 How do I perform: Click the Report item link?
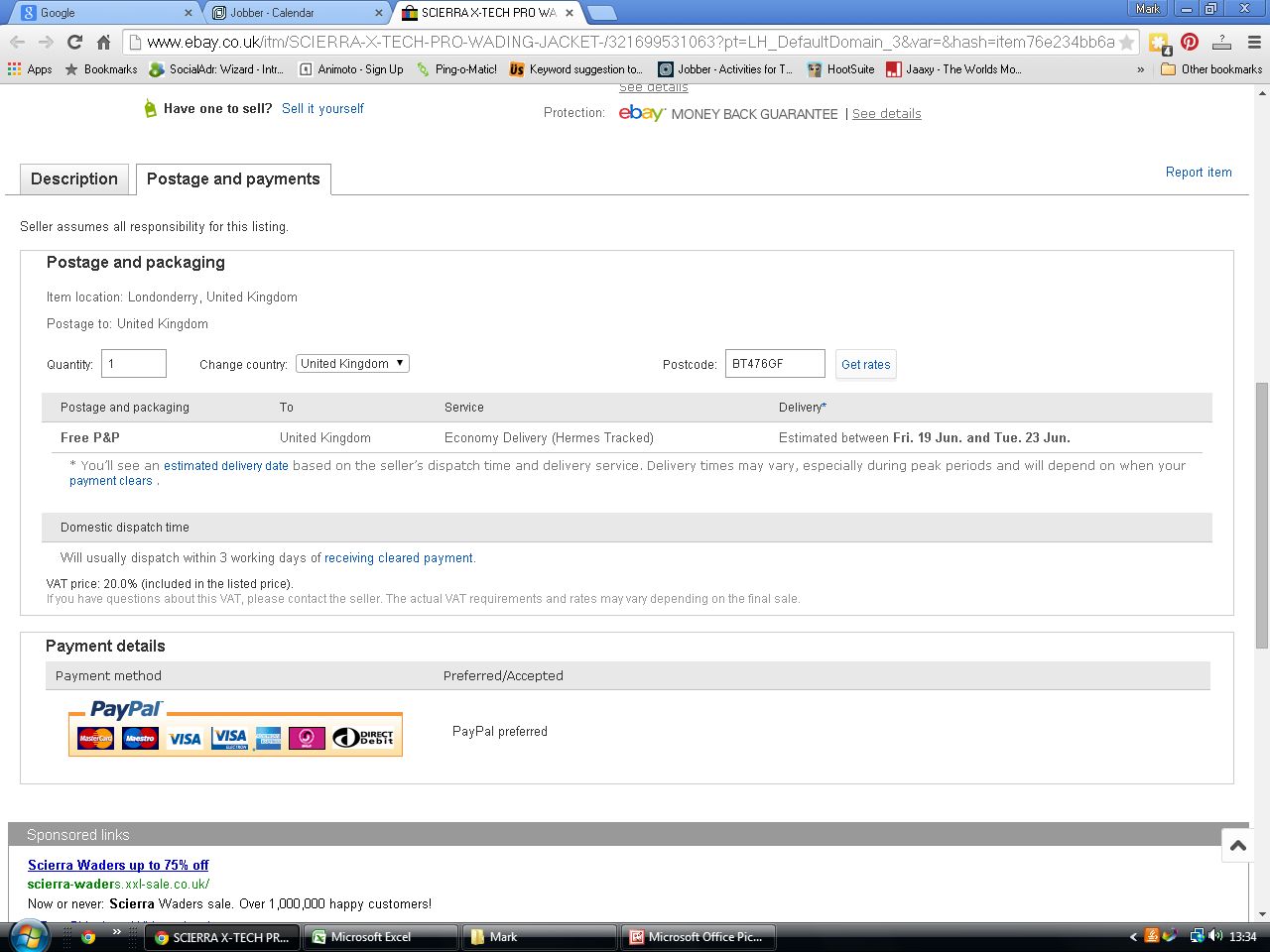[1199, 172]
